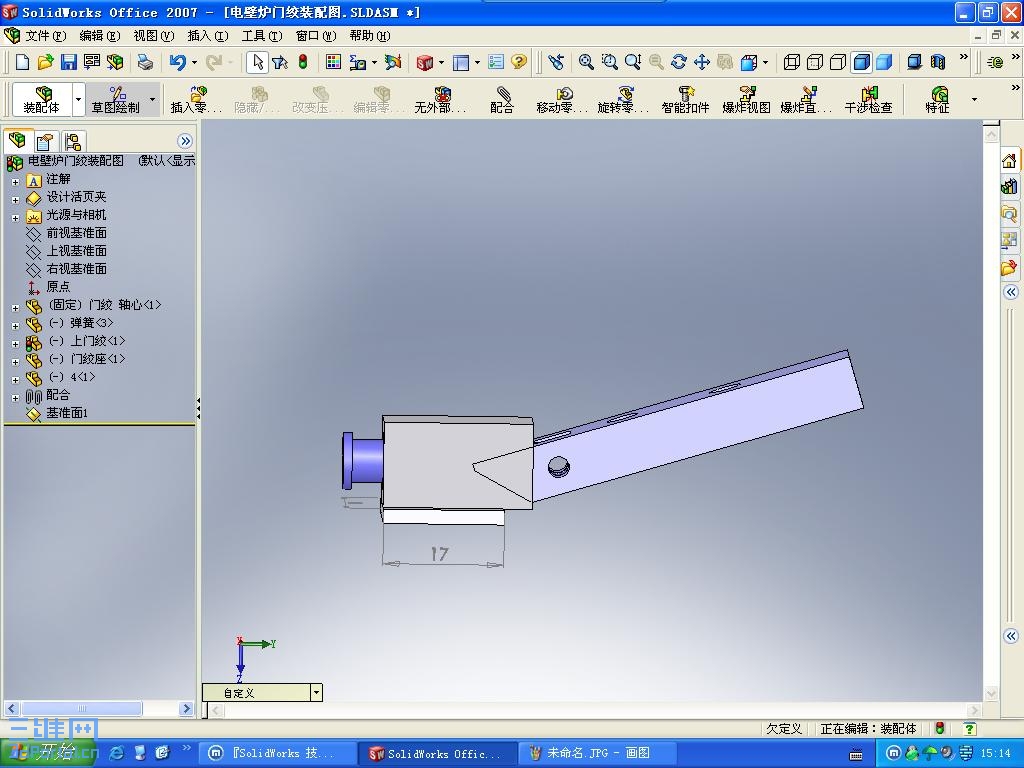The height and width of the screenshot is (768, 1024).
Task: Click the 插入零... (Insert Component) tool
Action: 197,99
